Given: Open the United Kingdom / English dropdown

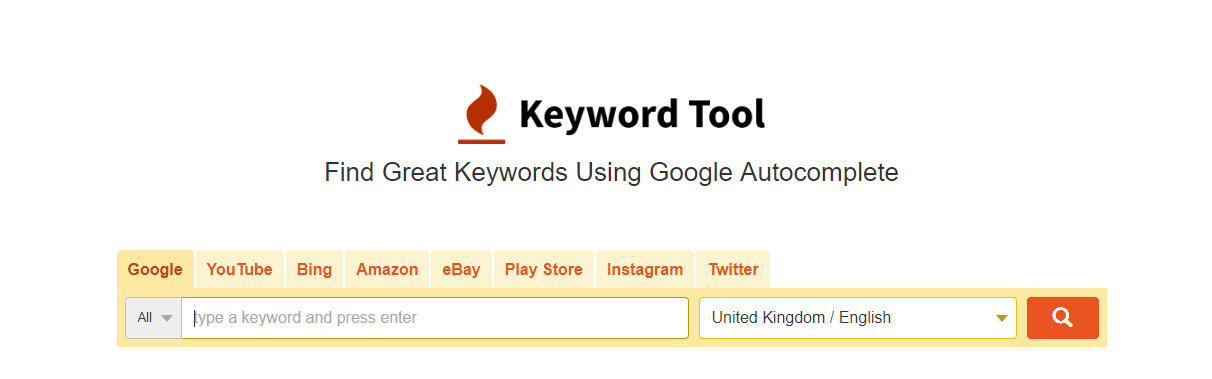Looking at the screenshot, I should (858, 318).
